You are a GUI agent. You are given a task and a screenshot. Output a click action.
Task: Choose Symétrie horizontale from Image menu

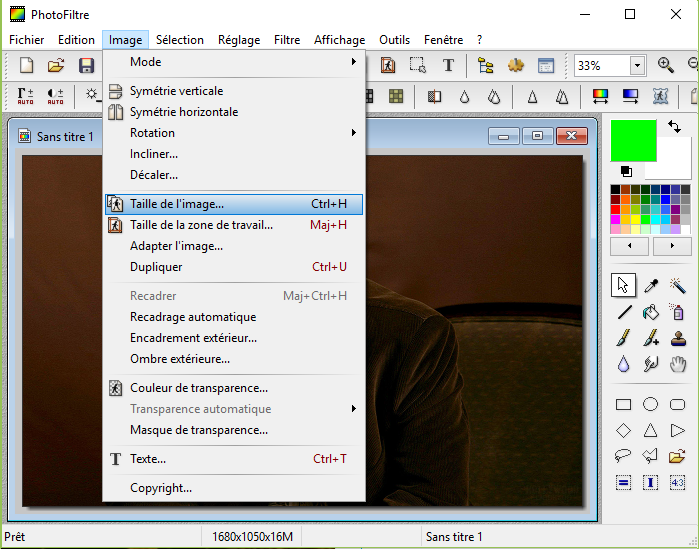pyautogui.click(x=234, y=112)
